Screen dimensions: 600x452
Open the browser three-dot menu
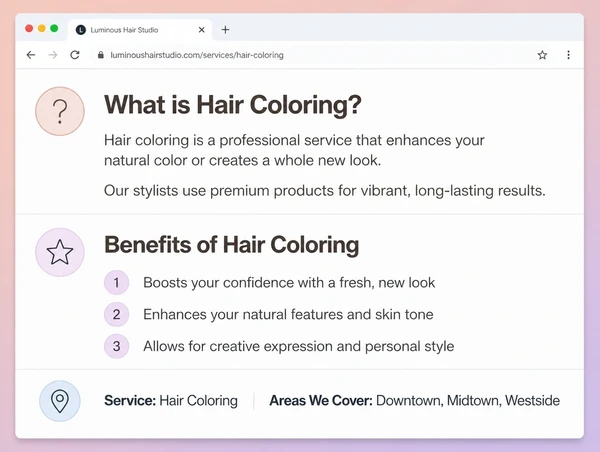tap(568, 55)
